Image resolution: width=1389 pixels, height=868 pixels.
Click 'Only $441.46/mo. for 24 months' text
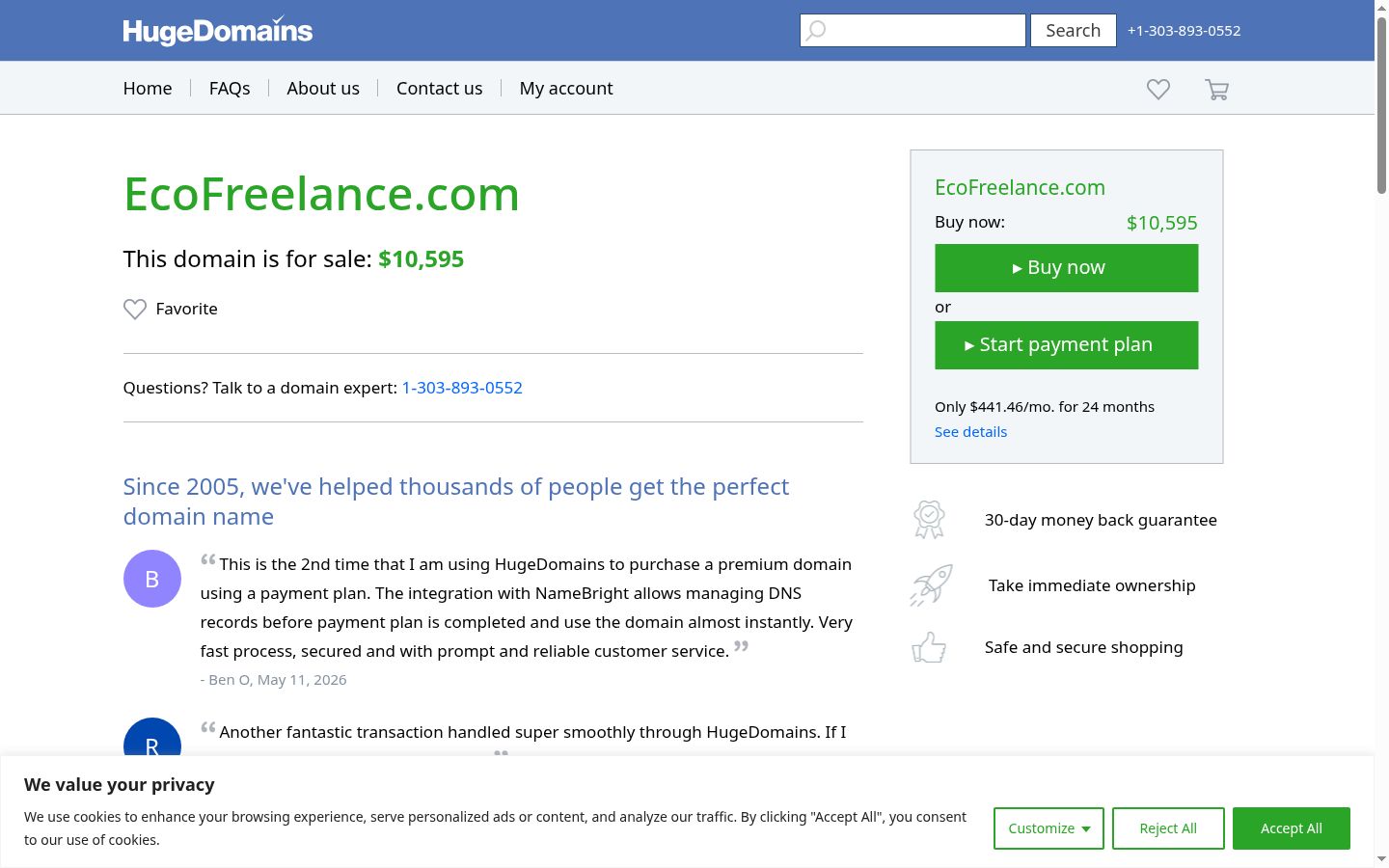(x=1045, y=407)
